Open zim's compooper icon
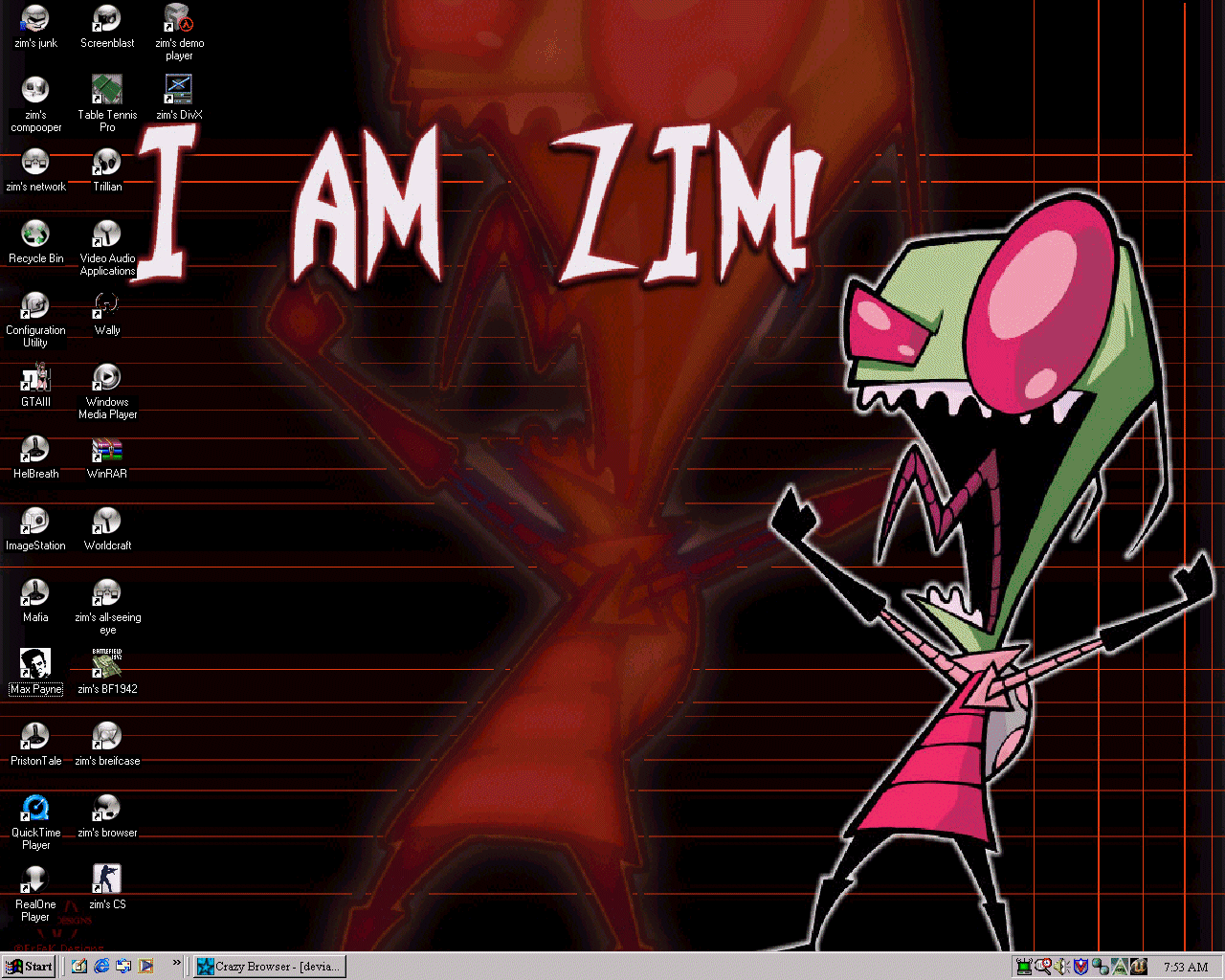Screen dimensions: 1225x980 (x=35, y=104)
